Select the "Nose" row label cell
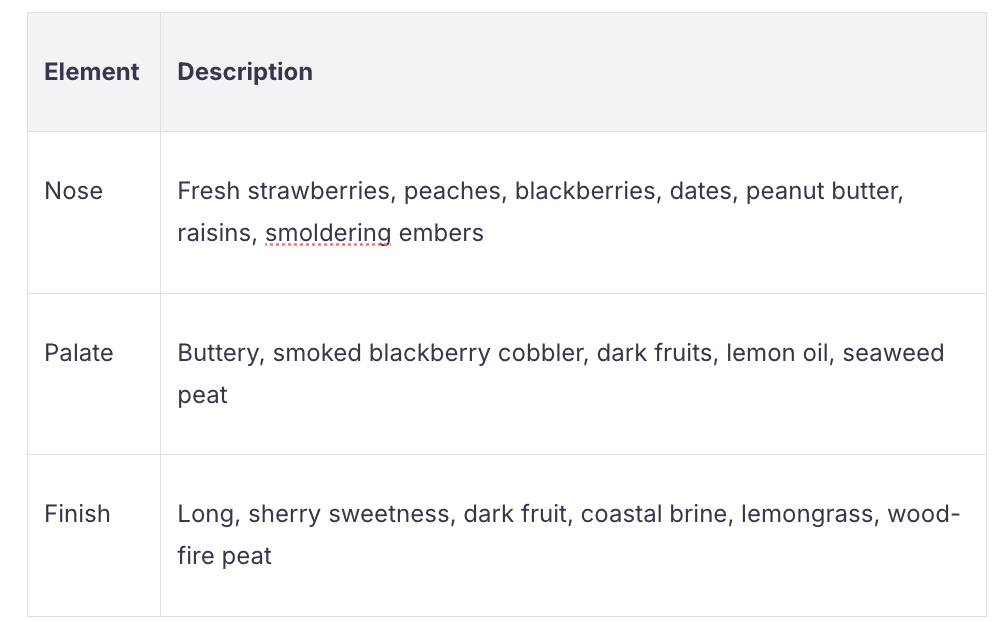Viewport: 998px width, 622px height. 74,191
